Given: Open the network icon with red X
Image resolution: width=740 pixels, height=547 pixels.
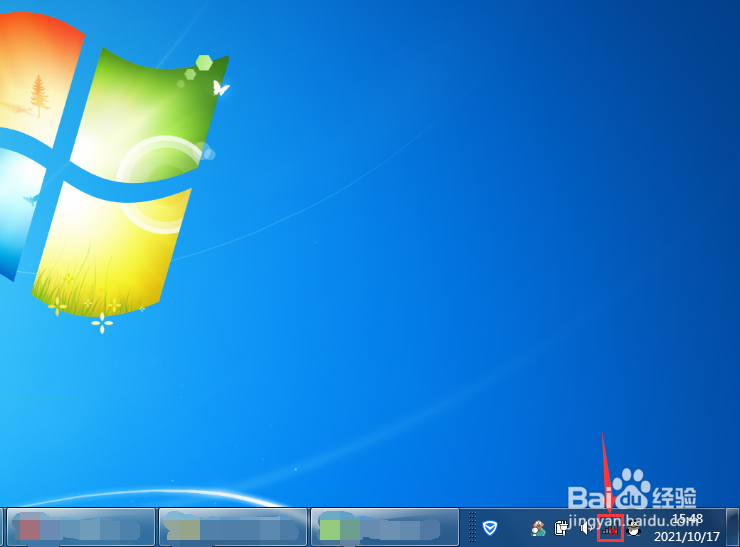Looking at the screenshot, I should tap(610, 529).
